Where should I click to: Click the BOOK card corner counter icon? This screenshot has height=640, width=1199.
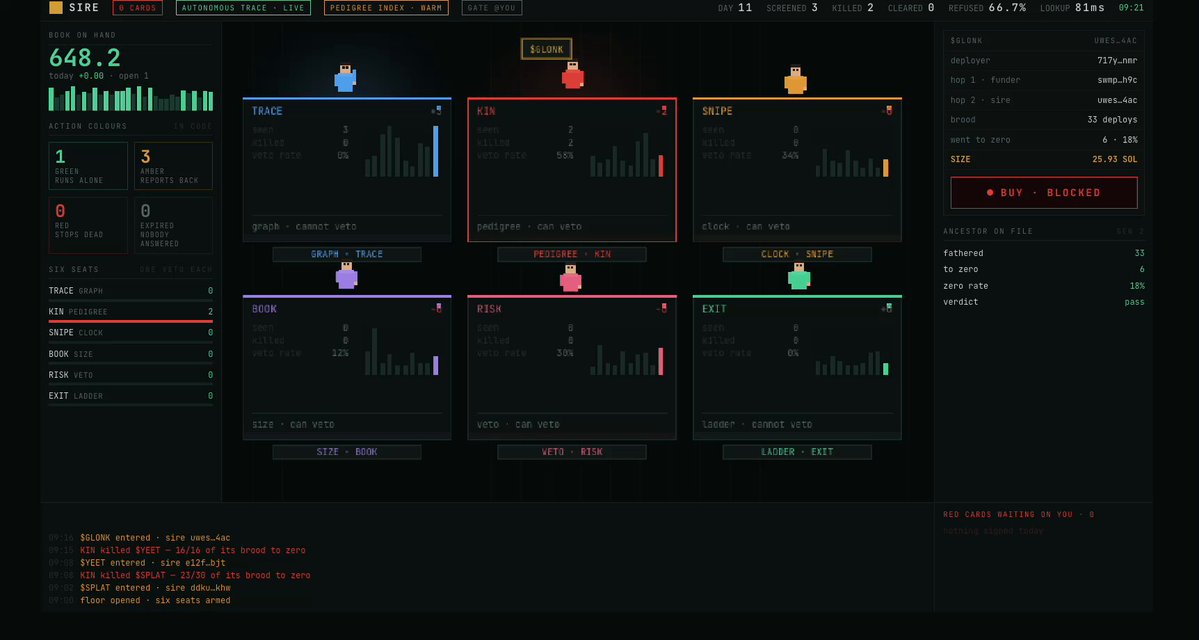[x=436, y=308]
